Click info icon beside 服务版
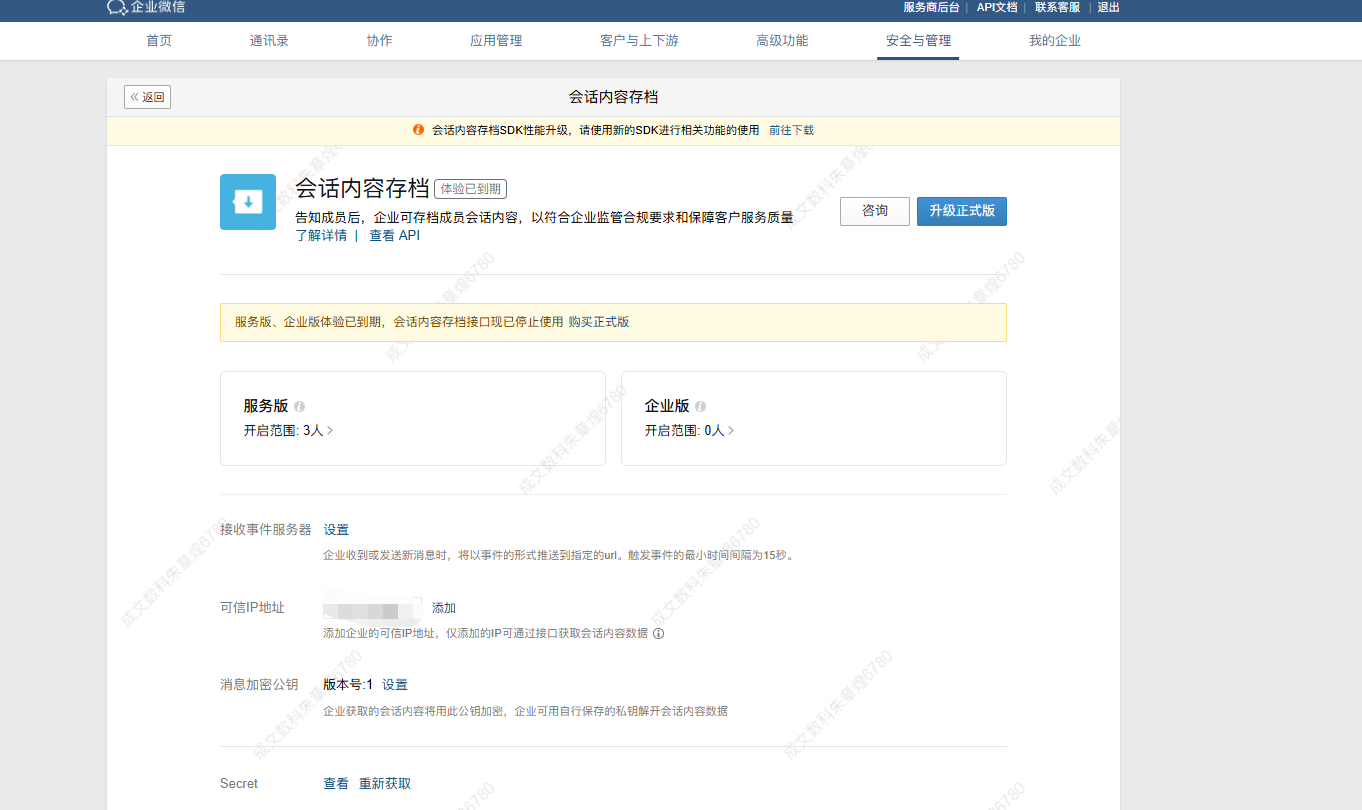This screenshot has height=810, width=1362. [x=300, y=407]
